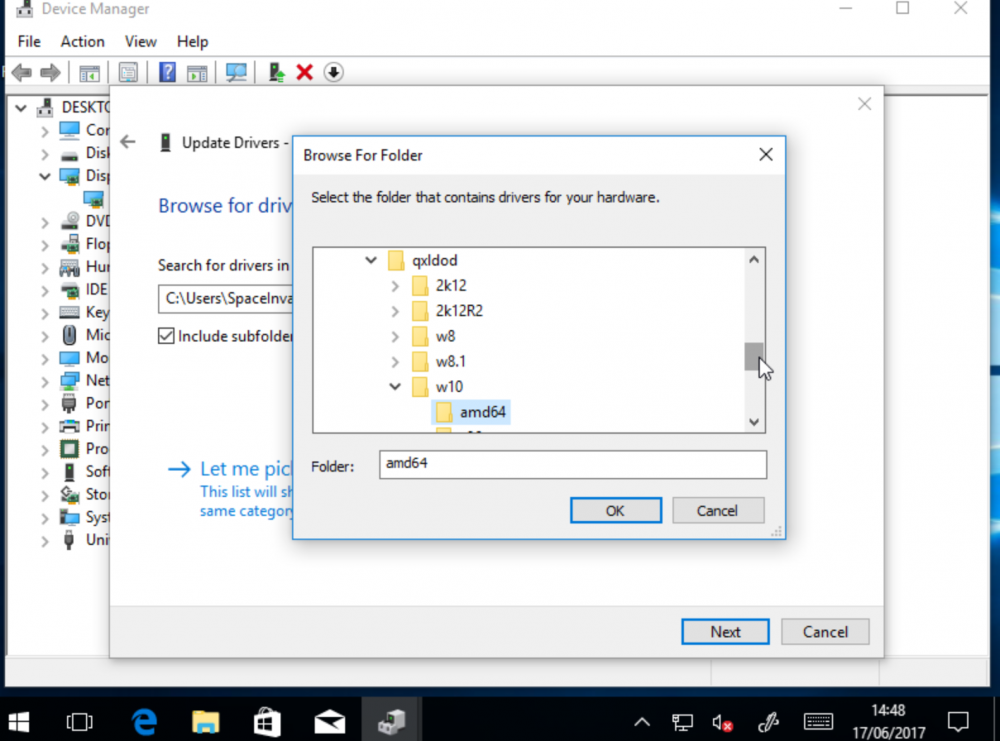Click the Forward arrow in Device Manager toolbar

(x=50, y=73)
